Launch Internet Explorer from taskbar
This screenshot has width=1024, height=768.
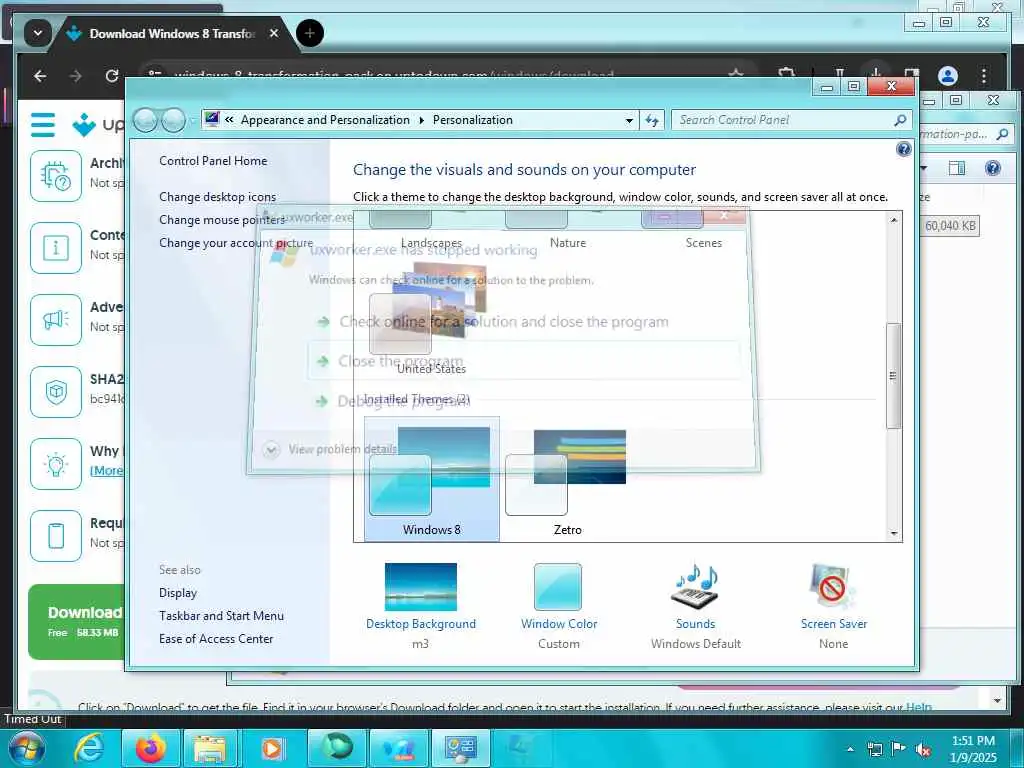click(x=88, y=748)
